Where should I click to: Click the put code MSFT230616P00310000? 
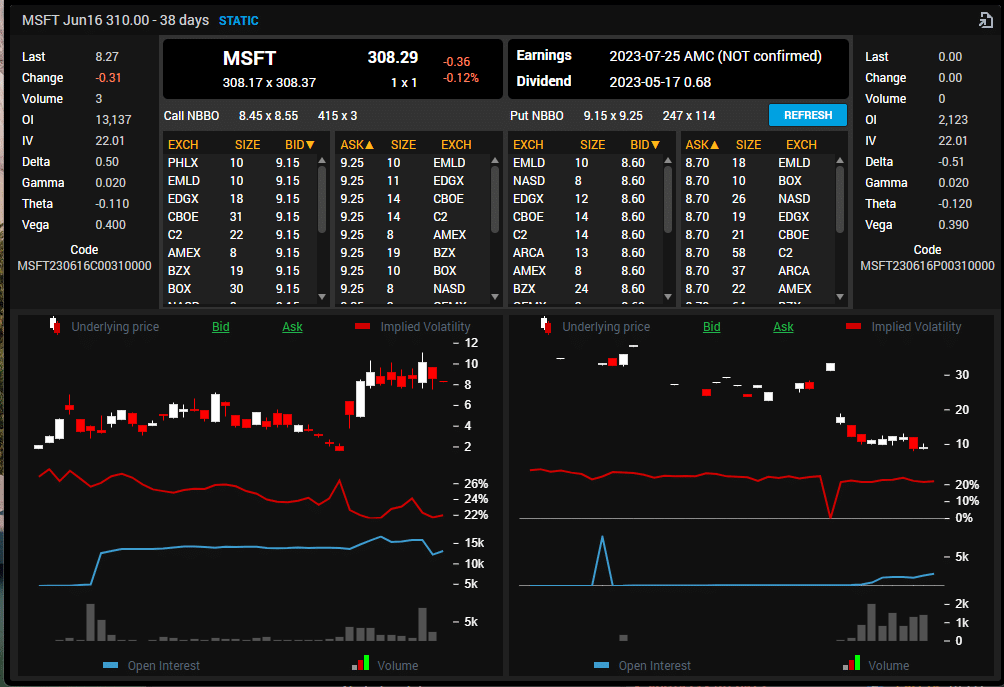(x=927, y=266)
